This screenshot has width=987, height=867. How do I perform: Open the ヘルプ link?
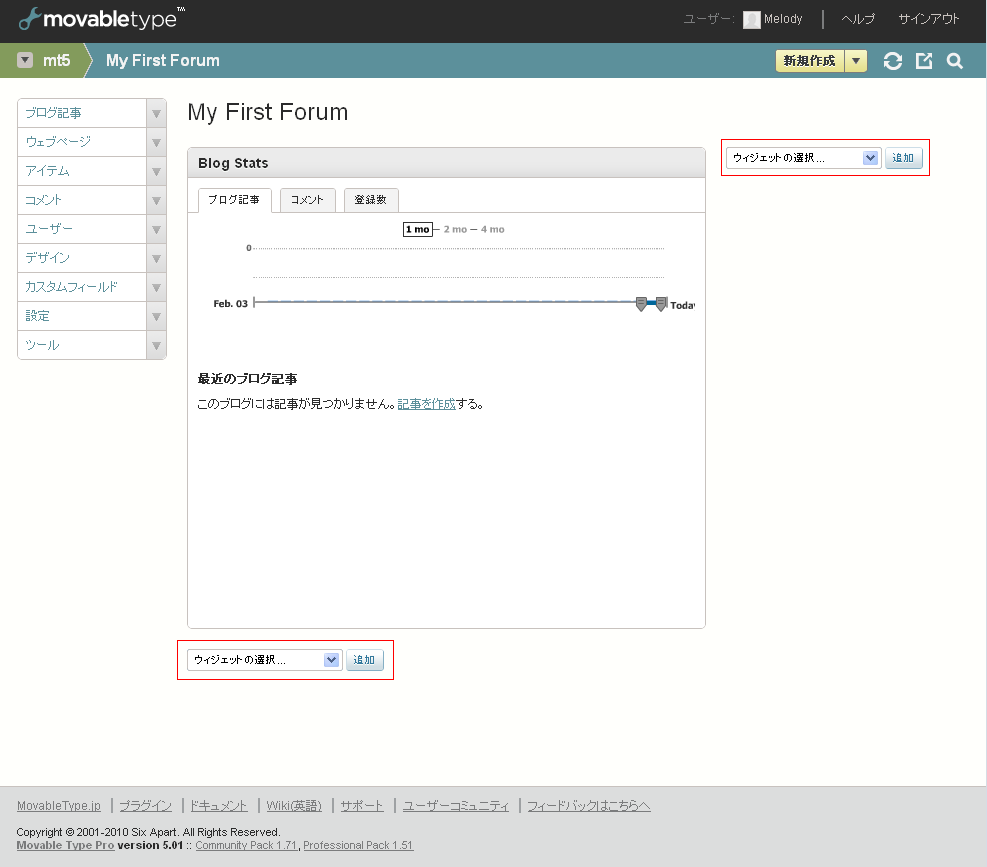(x=858, y=19)
